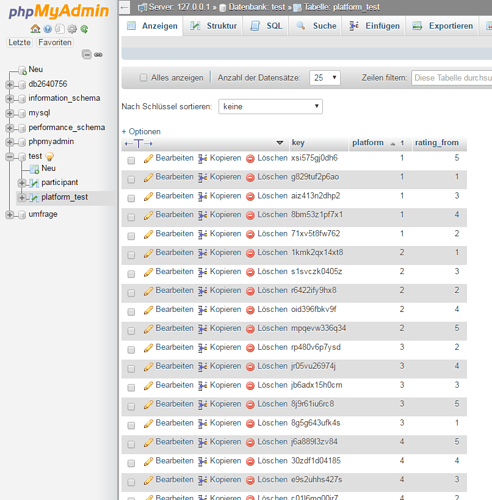Select the checkbox for row 1kmk2qx14xt8

131,255
